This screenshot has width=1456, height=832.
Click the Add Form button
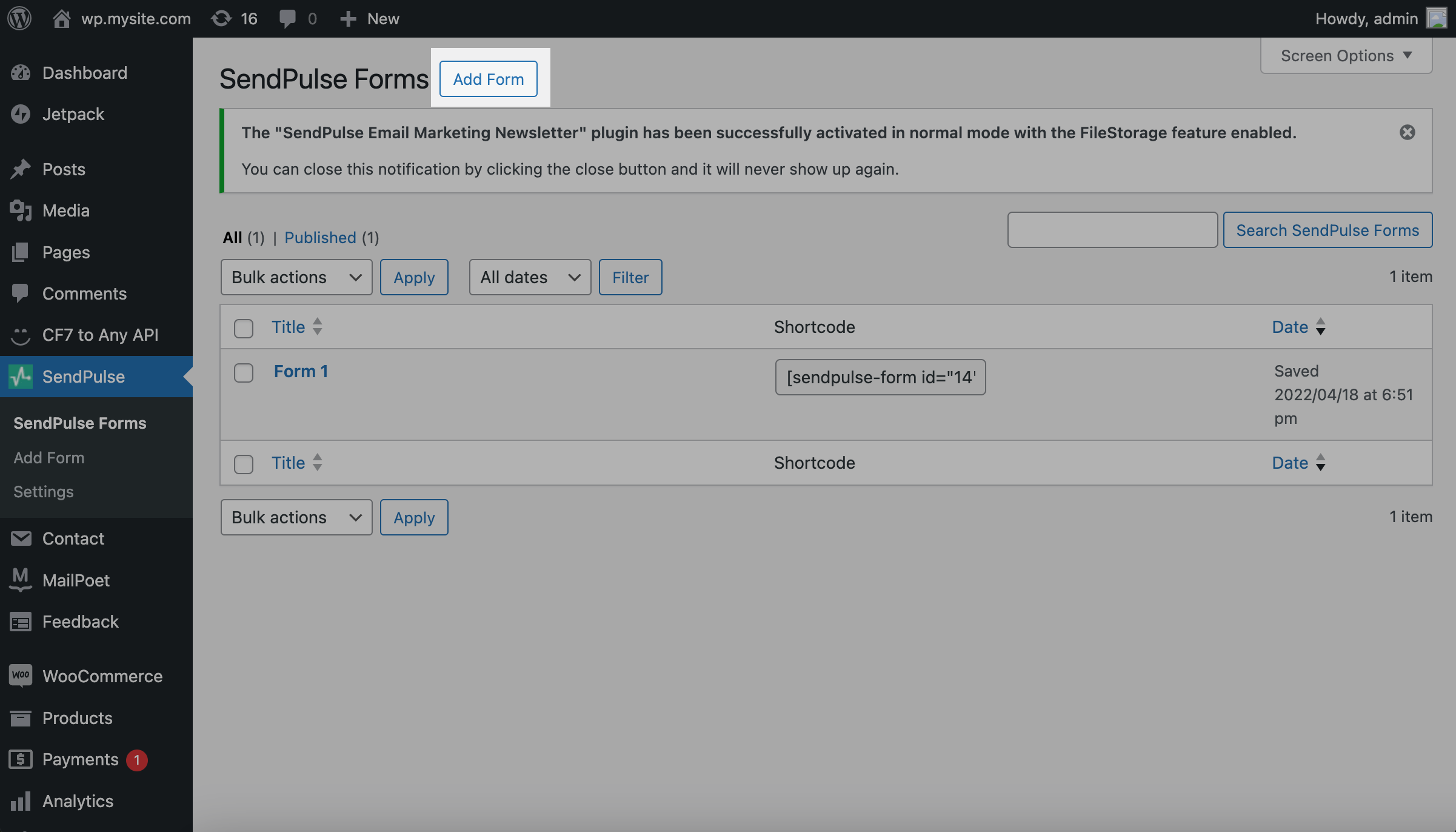point(488,79)
